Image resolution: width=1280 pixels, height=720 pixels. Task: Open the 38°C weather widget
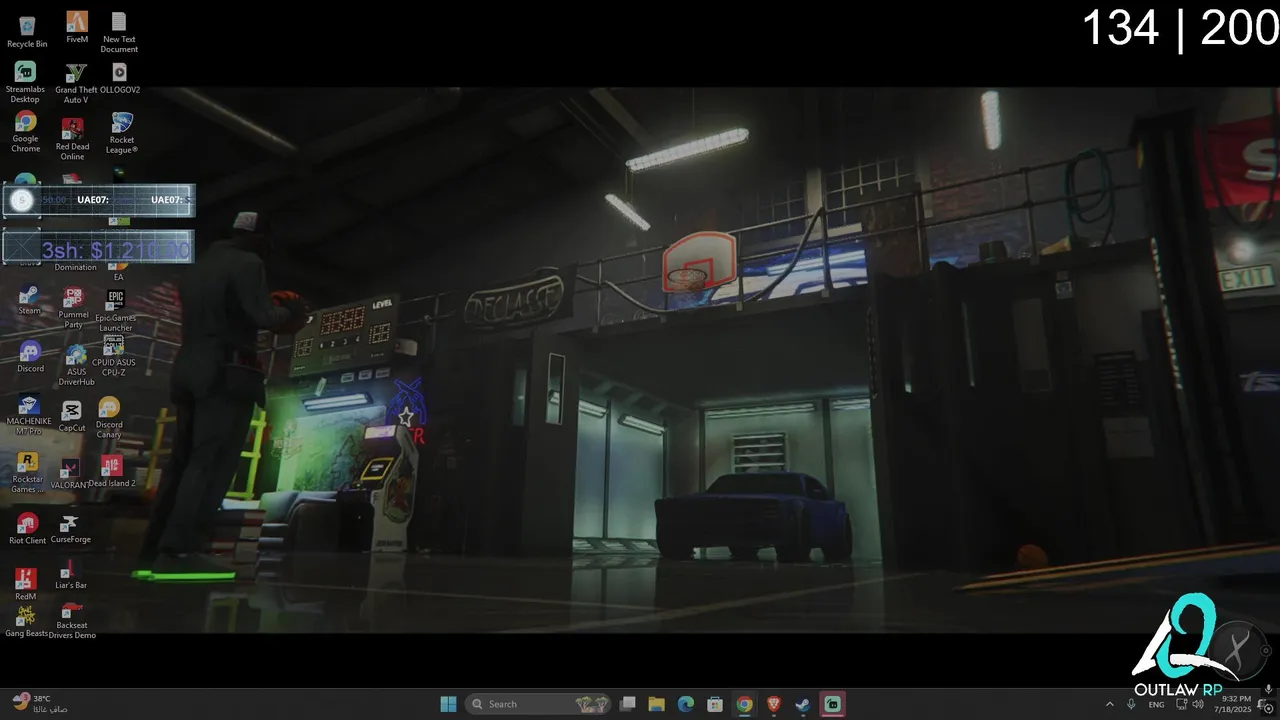[x=40, y=704]
